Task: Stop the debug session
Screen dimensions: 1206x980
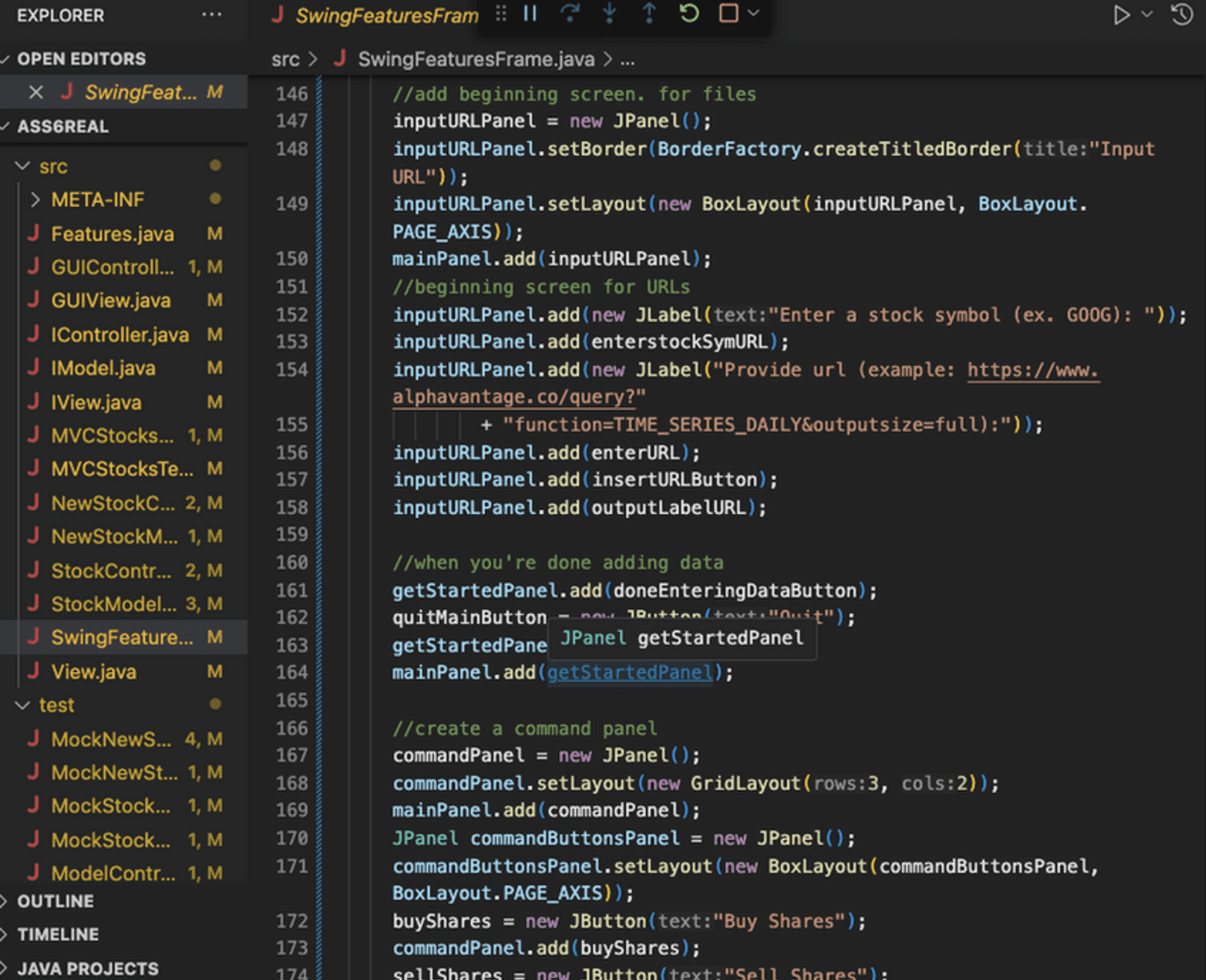Action: (728, 13)
